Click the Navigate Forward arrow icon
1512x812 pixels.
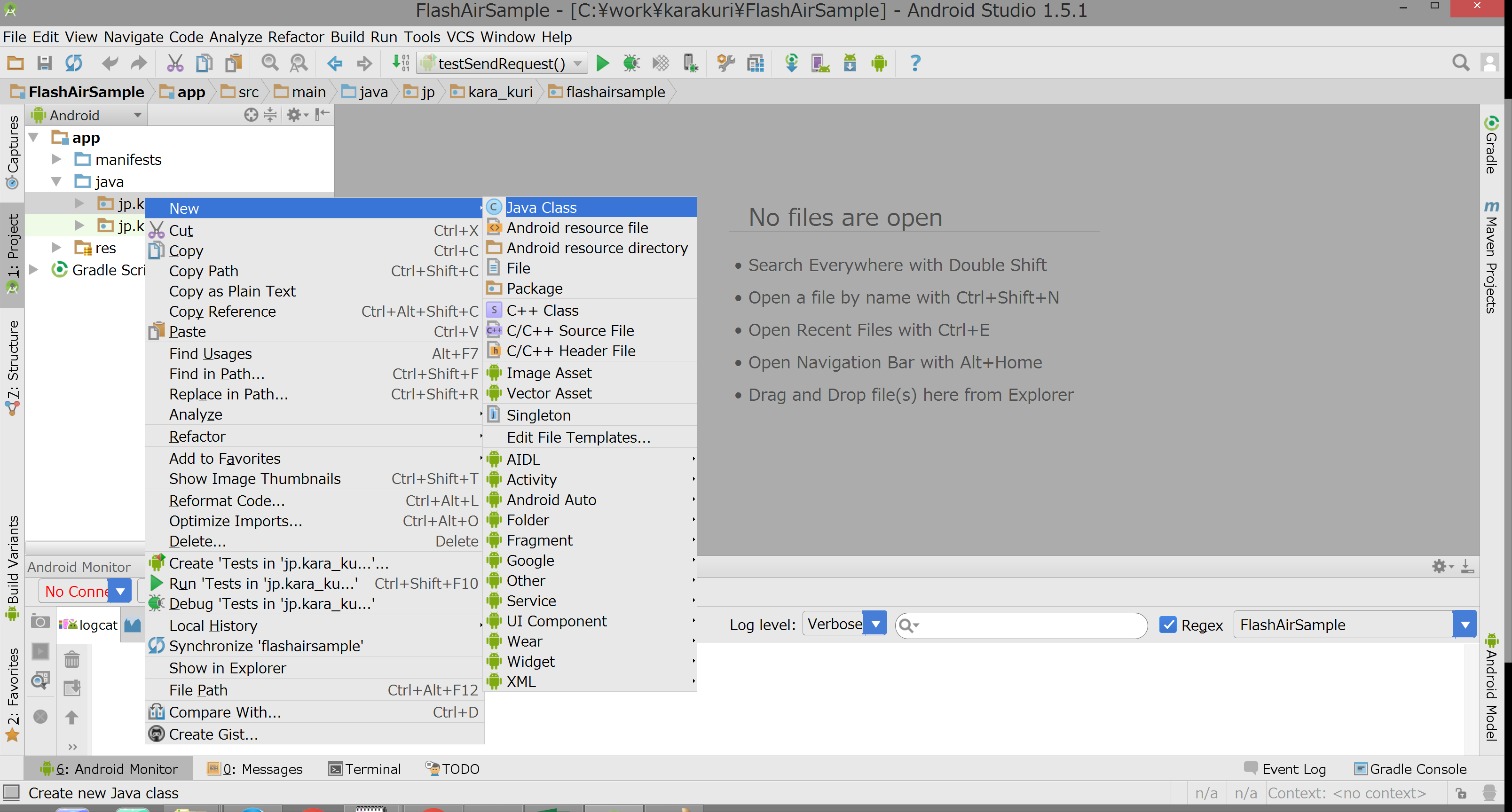364,63
